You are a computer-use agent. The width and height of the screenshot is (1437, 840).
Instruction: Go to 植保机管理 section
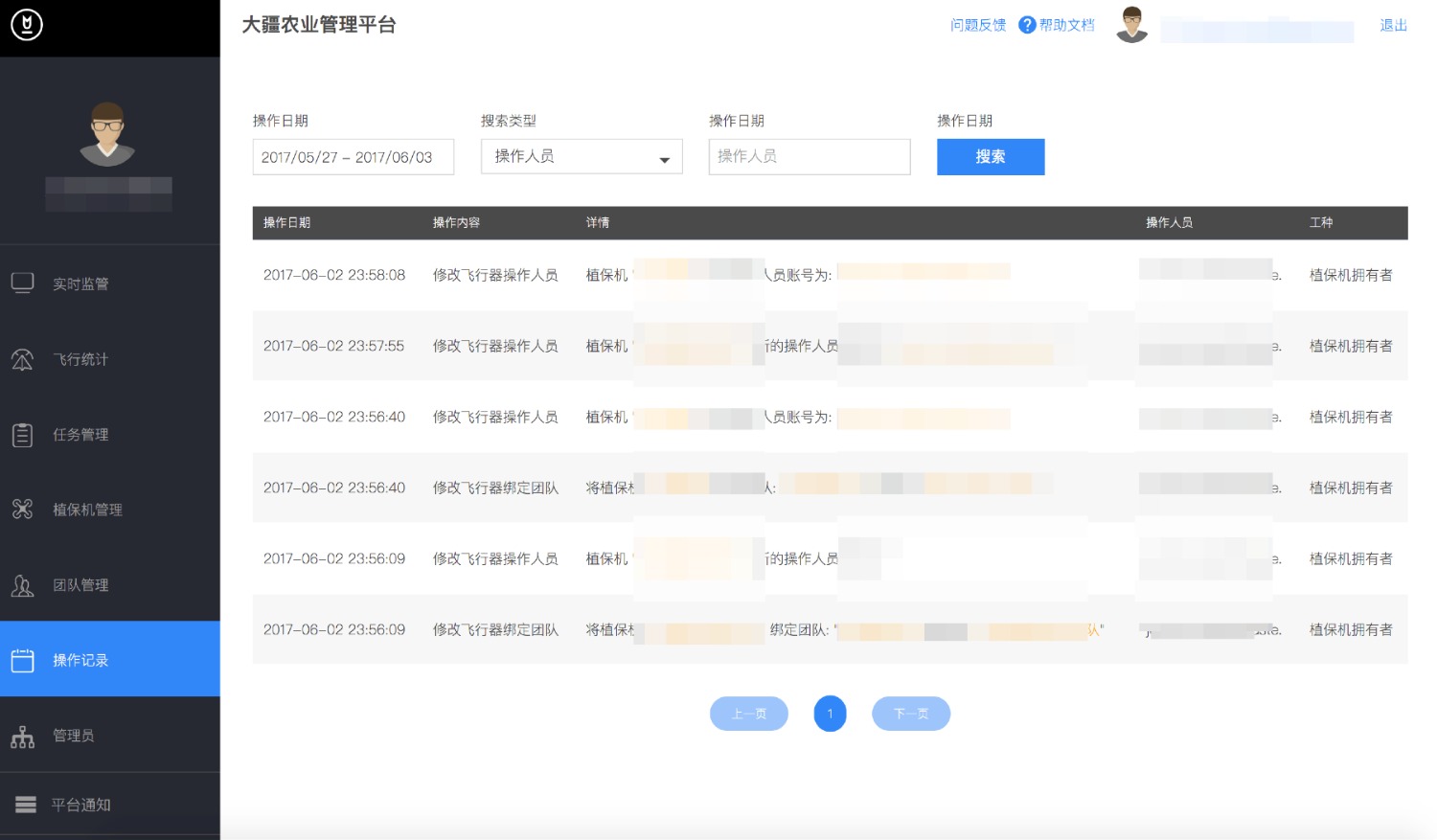pyautogui.click(x=110, y=510)
